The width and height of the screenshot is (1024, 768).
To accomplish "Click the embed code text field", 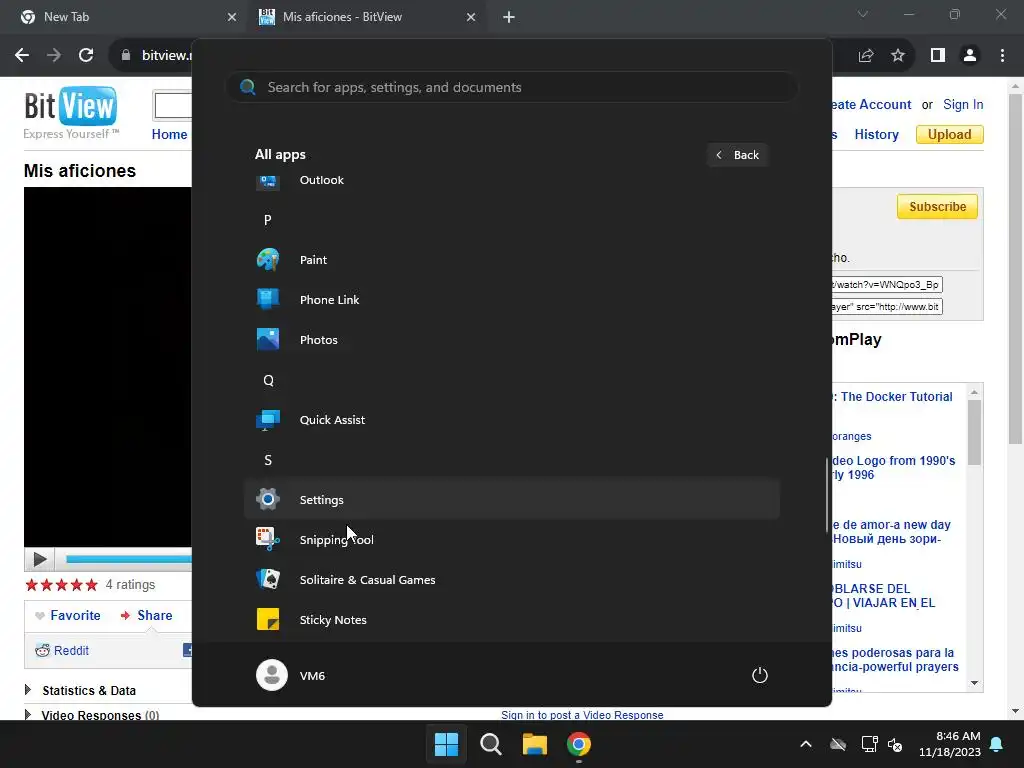I will coord(887,307).
